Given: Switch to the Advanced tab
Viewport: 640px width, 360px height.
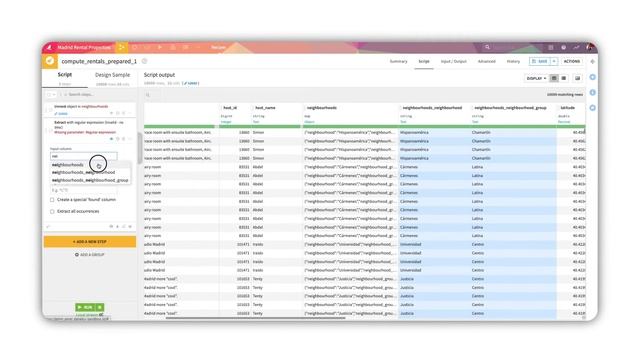Looking at the screenshot, I should click(x=487, y=61).
